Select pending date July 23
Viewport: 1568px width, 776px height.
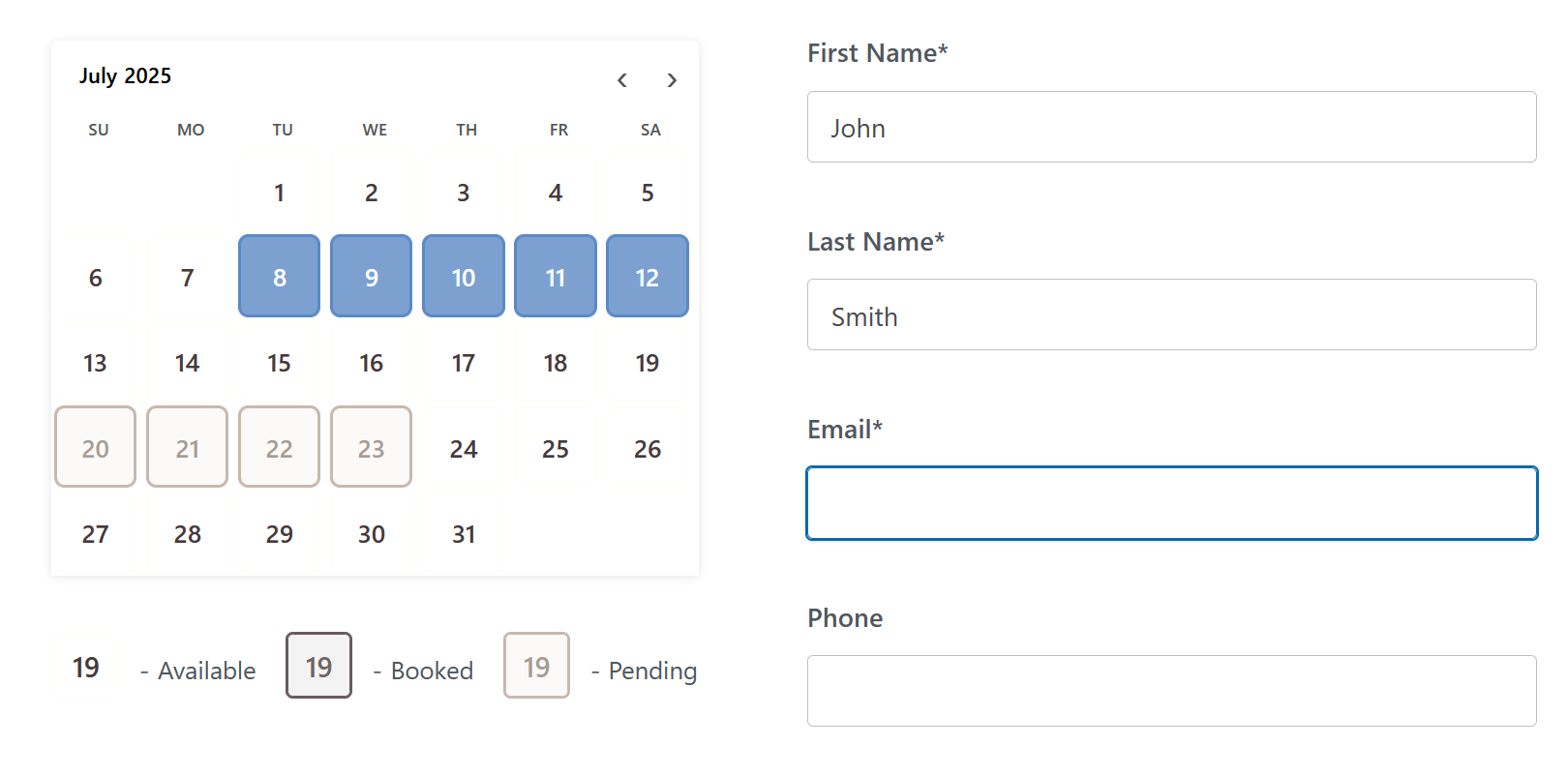click(x=371, y=447)
